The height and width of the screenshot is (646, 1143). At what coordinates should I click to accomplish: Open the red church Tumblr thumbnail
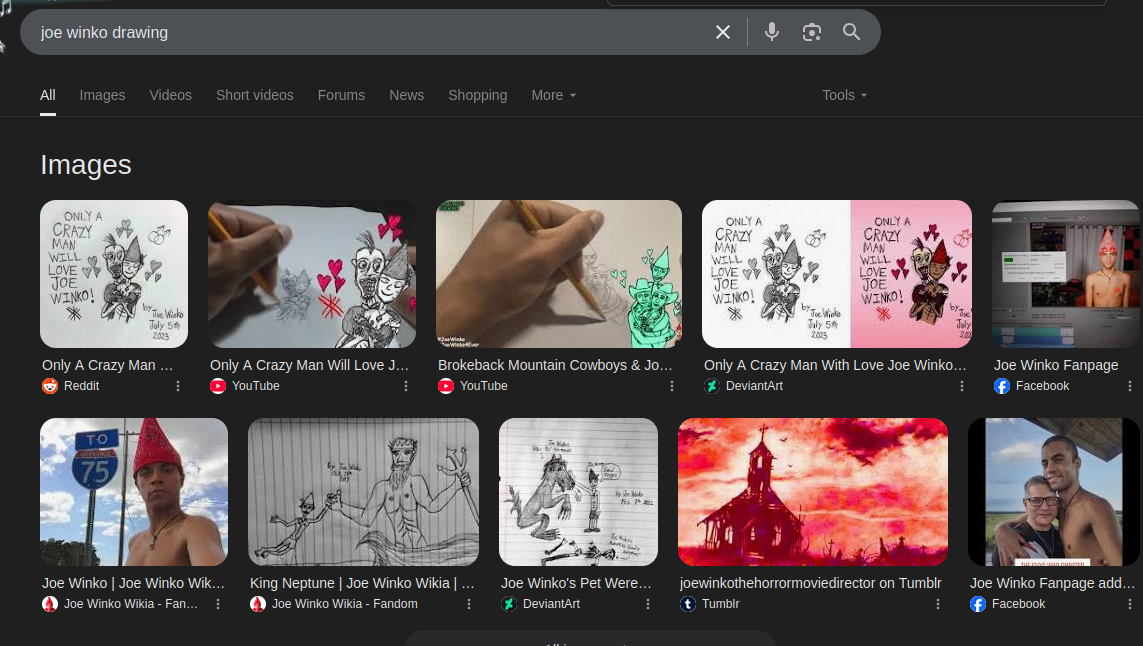tap(813, 491)
